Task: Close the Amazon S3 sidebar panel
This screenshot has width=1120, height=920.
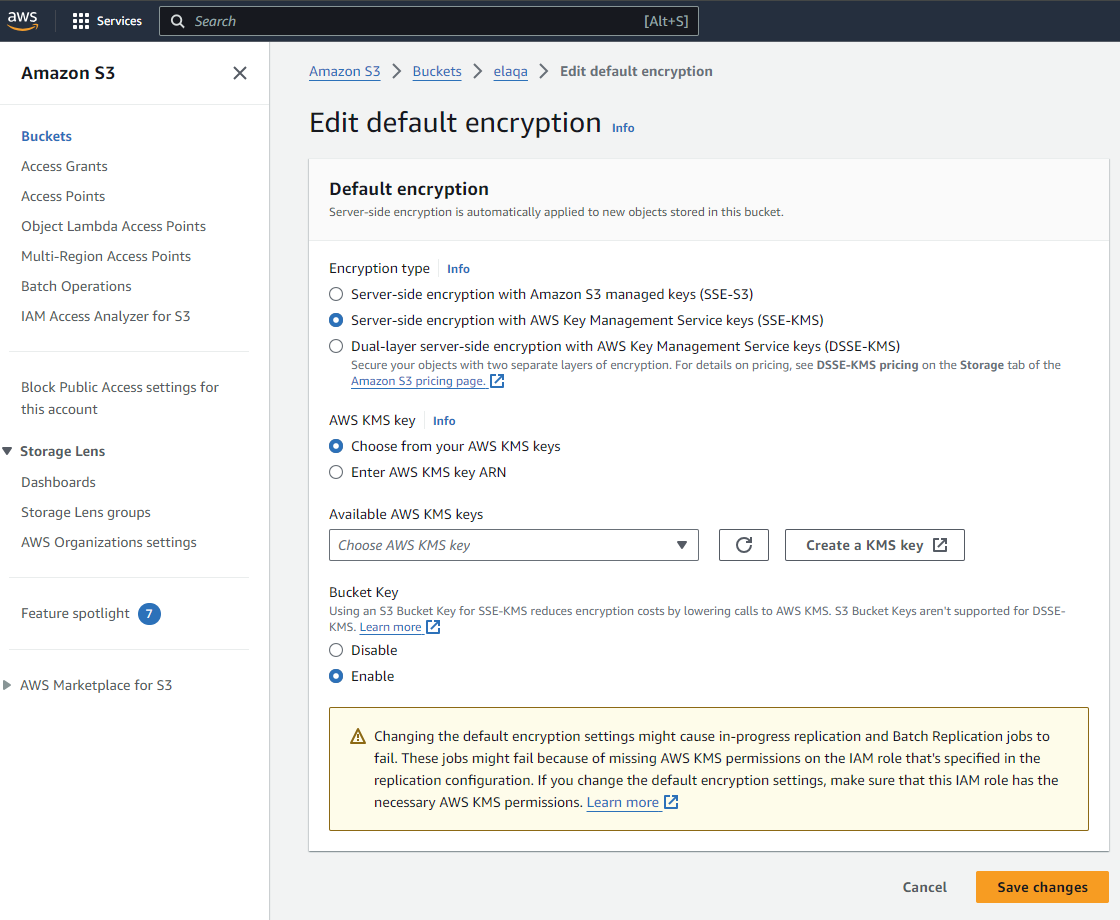Action: (x=240, y=73)
